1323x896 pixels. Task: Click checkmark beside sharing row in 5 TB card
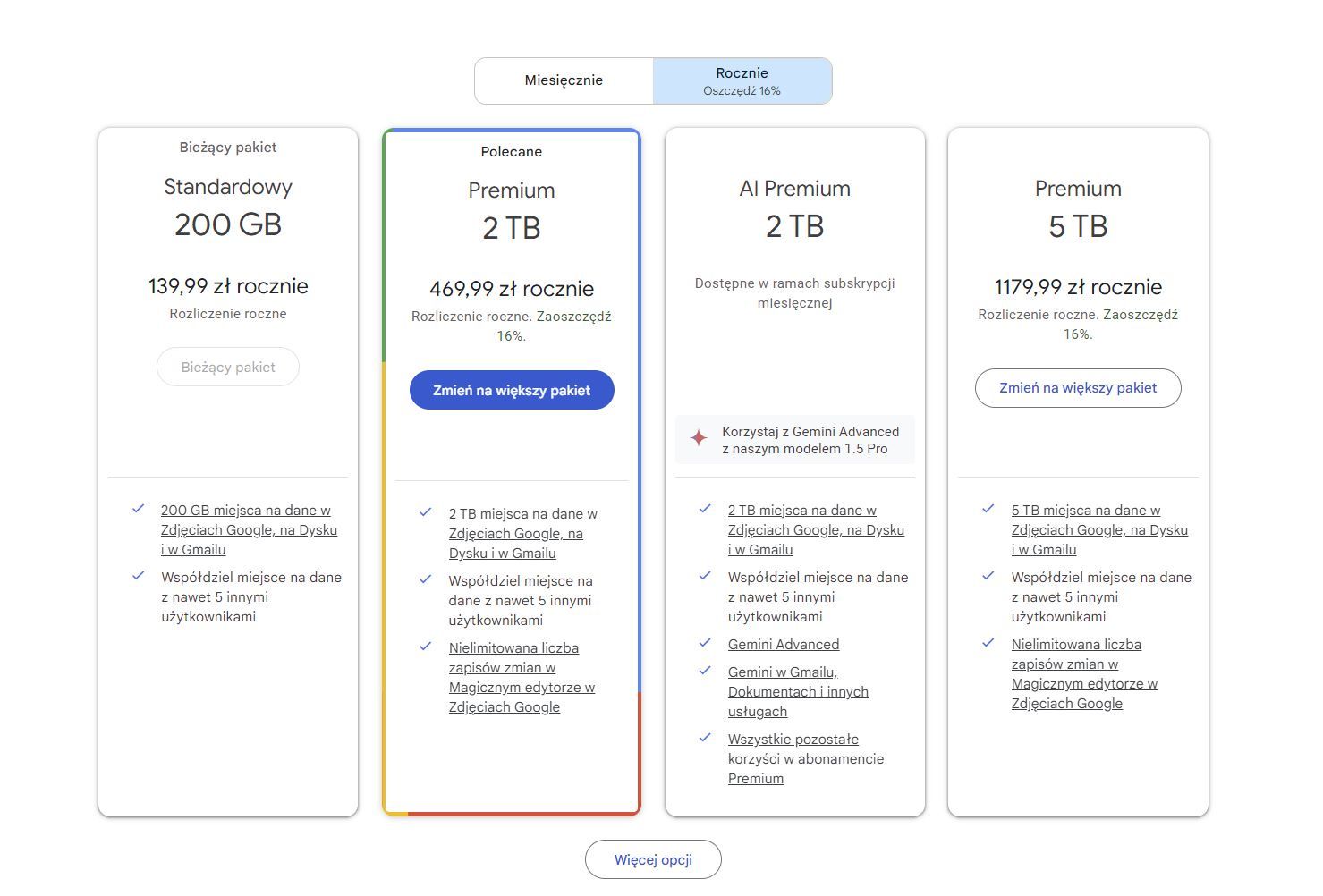[988, 576]
